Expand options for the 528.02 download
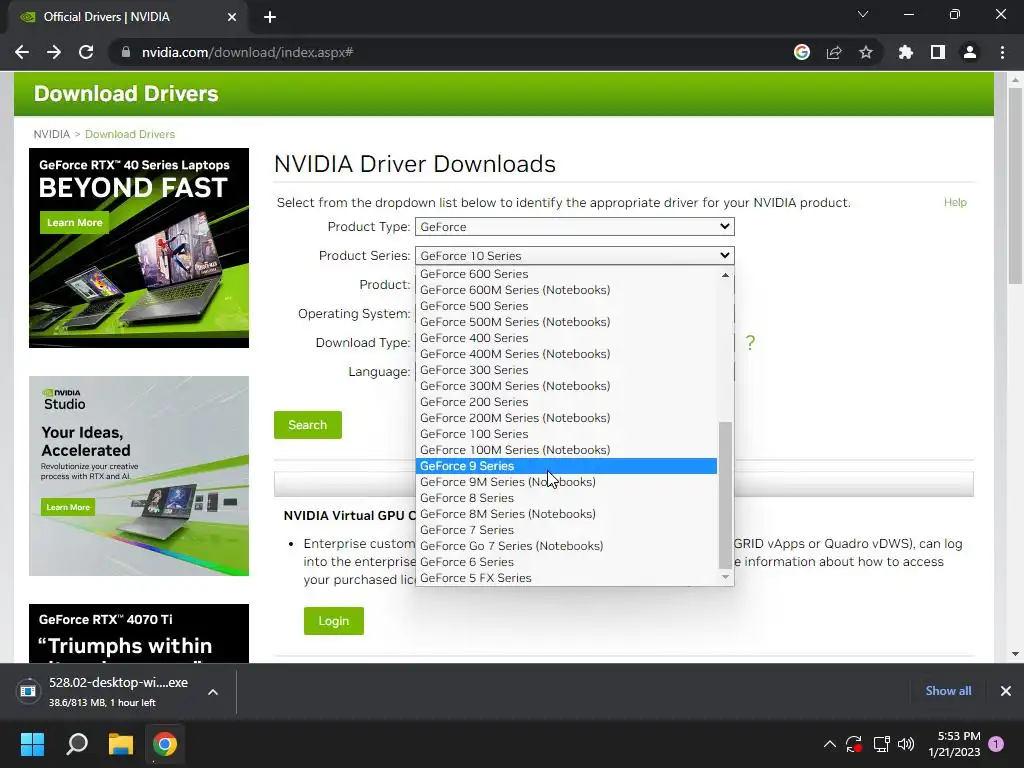 tap(213, 692)
